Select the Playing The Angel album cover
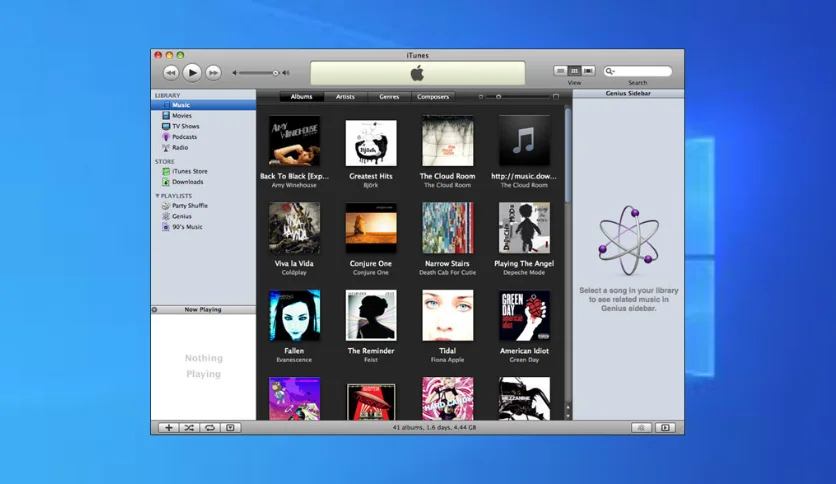836x484 pixels. click(x=524, y=228)
